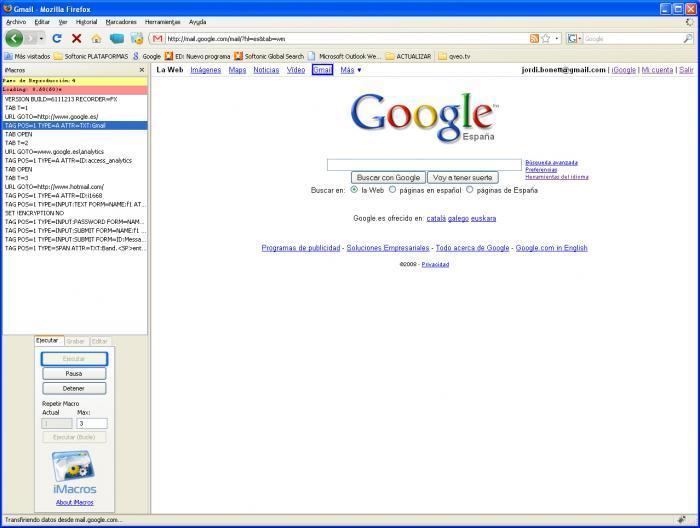Viewport: 700px width, 528px height.
Task: Open the ACTUALIZAR bookmark folder
Action: pos(408,56)
